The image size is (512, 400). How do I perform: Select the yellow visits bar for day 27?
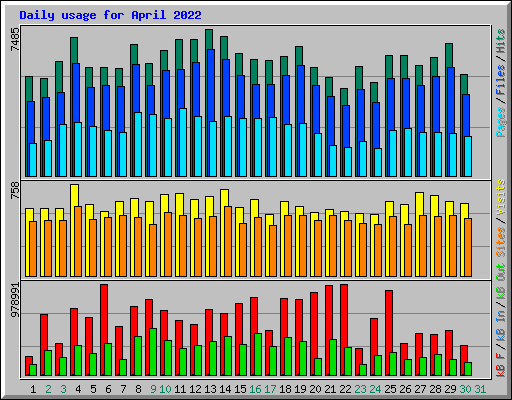click(x=420, y=204)
